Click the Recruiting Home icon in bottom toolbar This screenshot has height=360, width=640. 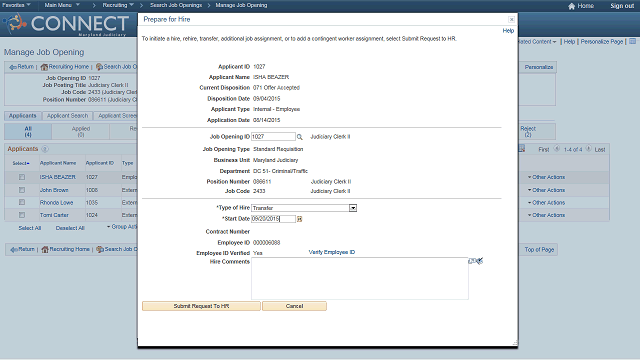click(45, 249)
